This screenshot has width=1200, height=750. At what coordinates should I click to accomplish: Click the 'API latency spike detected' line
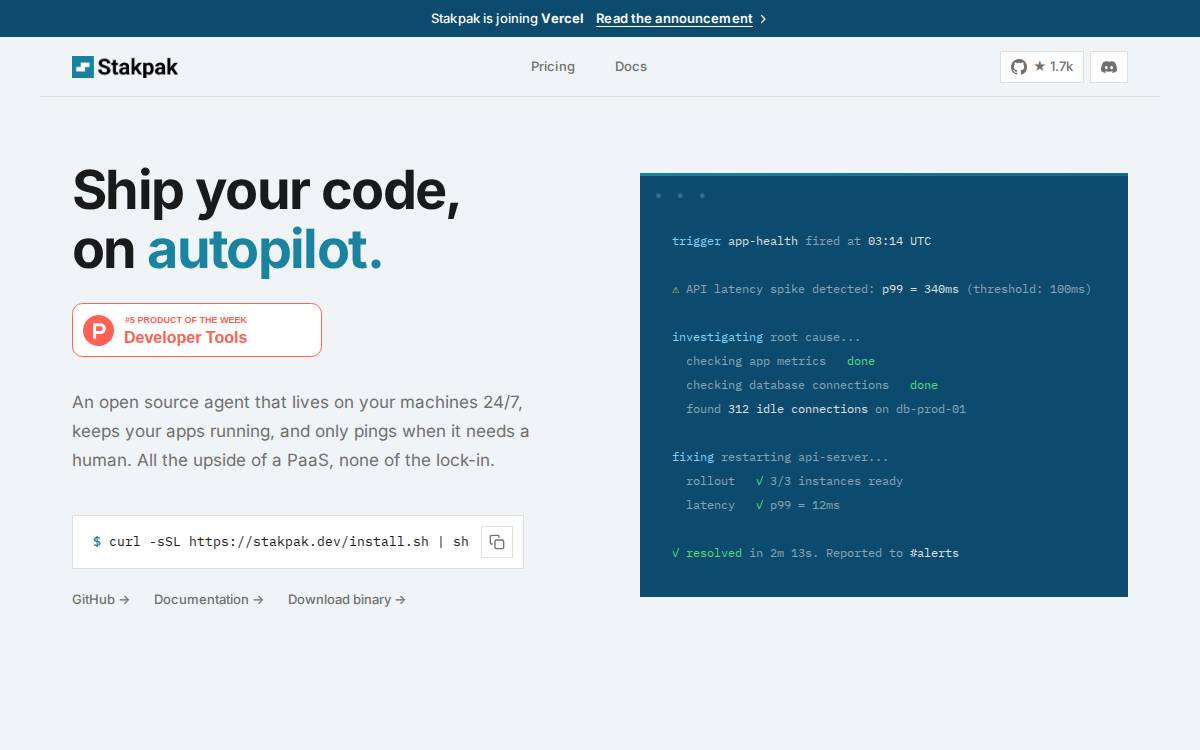point(882,289)
